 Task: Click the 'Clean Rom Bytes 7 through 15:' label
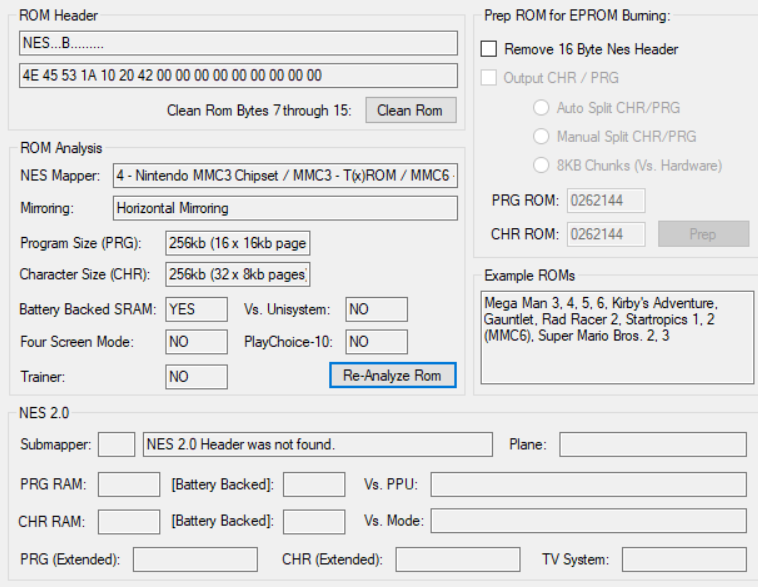point(259,111)
